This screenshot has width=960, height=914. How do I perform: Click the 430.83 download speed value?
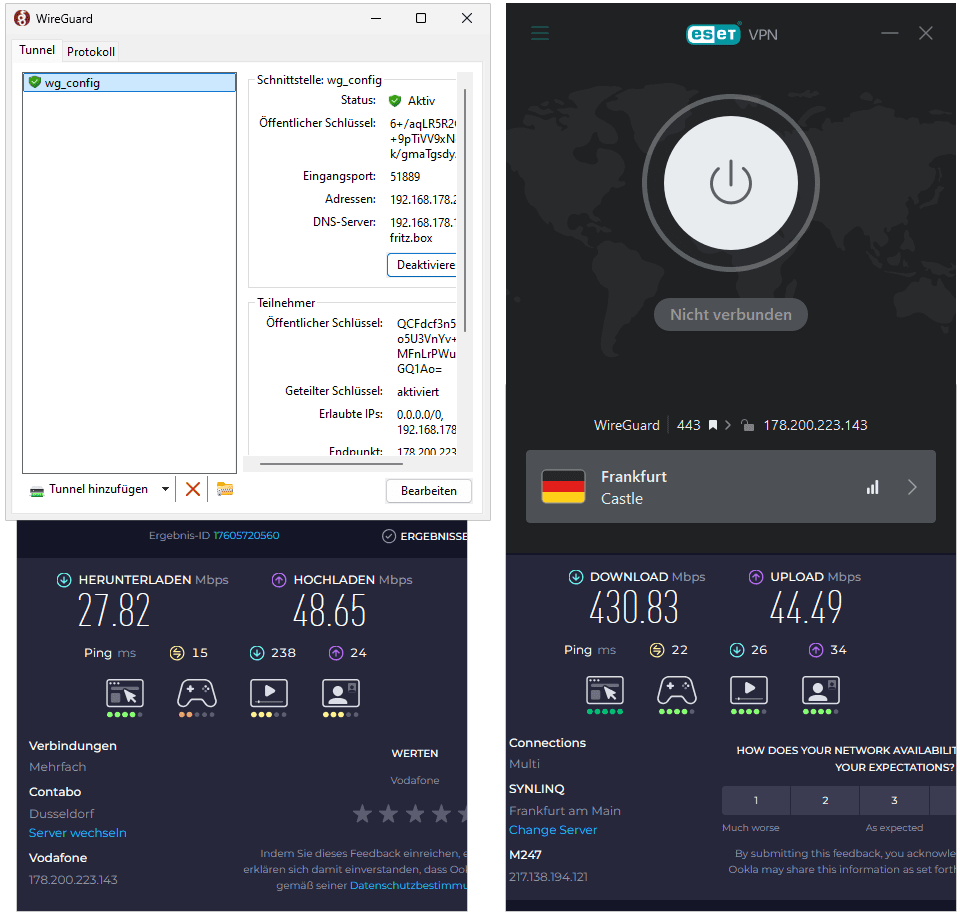coord(634,608)
